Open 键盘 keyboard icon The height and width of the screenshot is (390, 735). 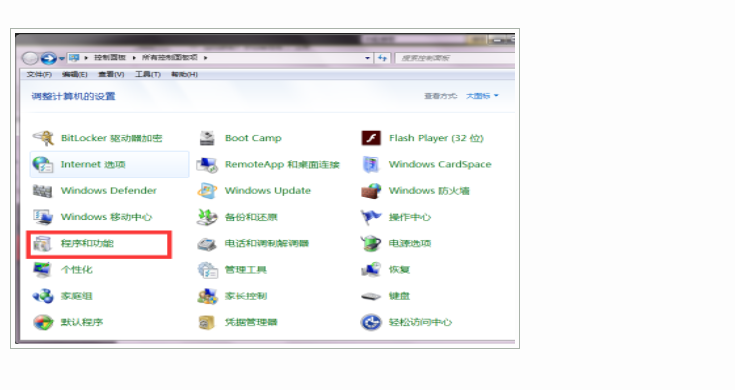click(371, 296)
